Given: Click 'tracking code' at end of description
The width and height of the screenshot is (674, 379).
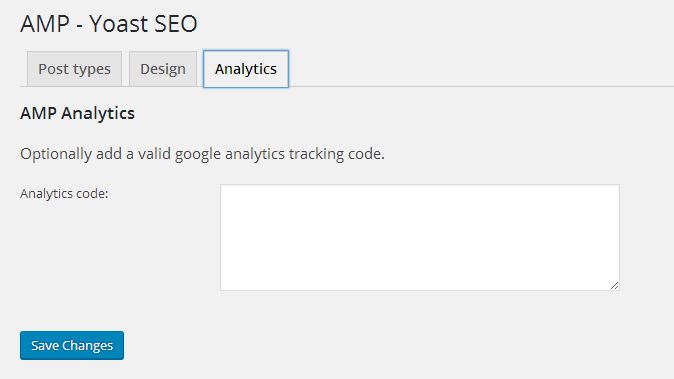Looking at the screenshot, I should [x=337, y=154].
